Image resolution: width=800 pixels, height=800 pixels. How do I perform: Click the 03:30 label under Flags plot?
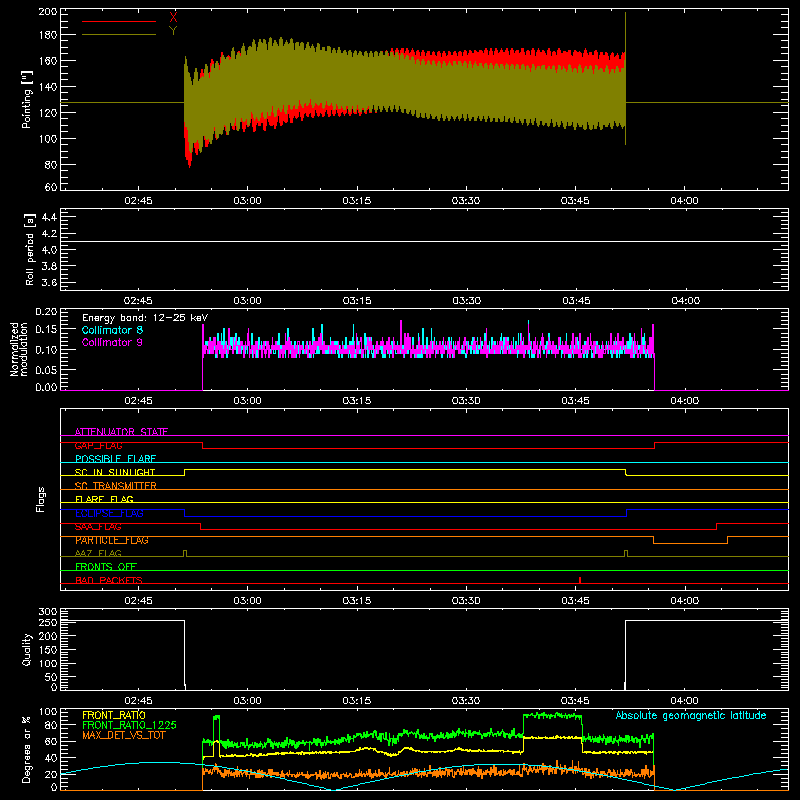466,601
